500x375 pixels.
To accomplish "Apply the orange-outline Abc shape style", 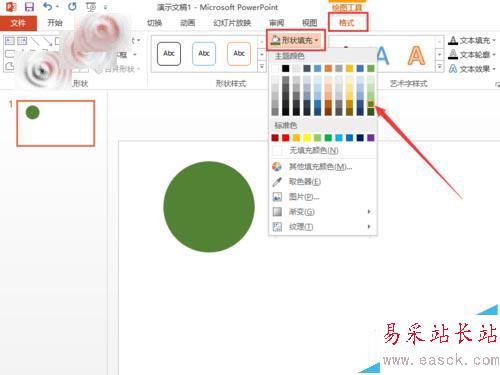I will [239, 53].
